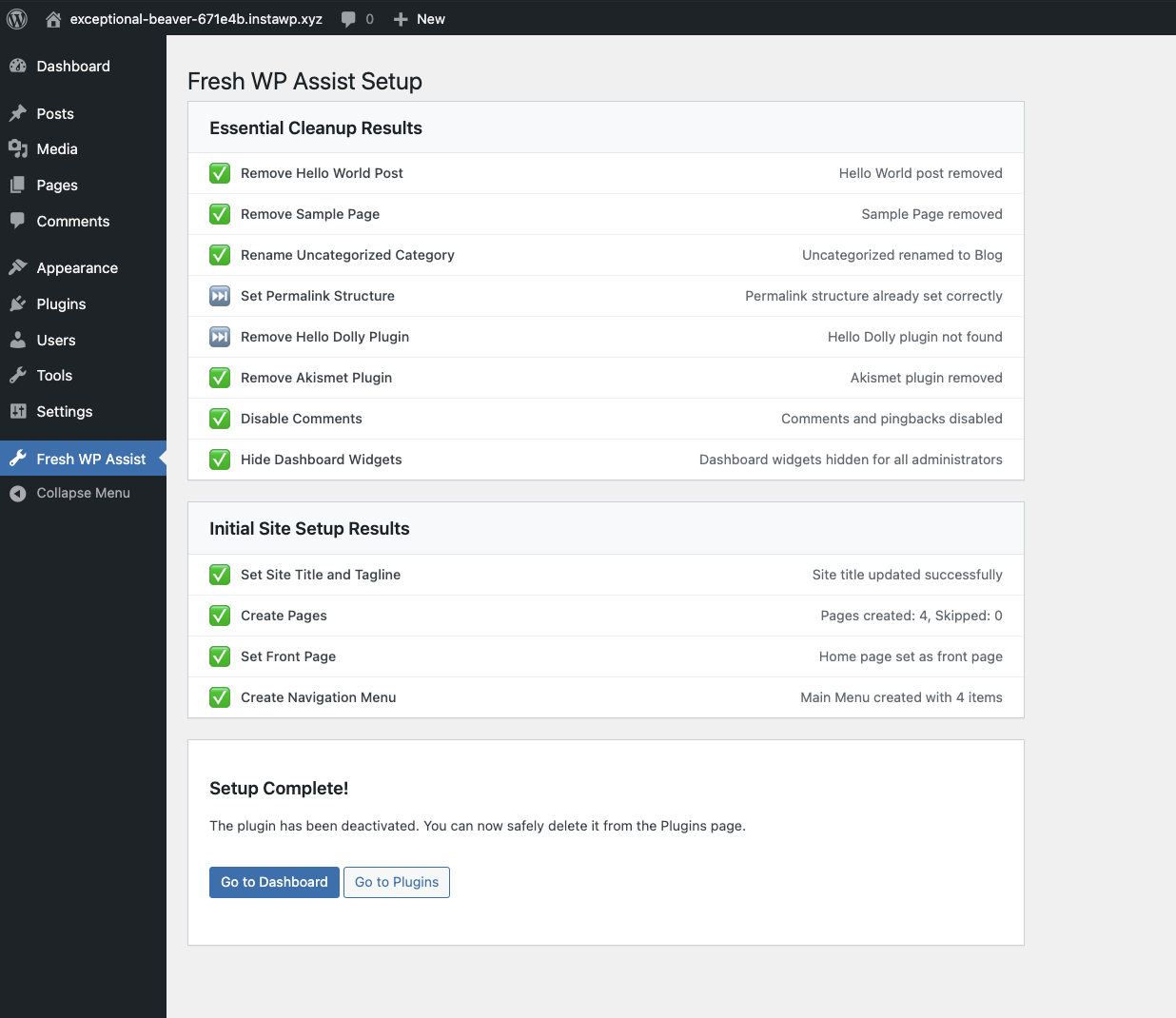Click green checkmark beside Remove Hello World Post
This screenshot has width=1176, height=1018.
[x=220, y=173]
